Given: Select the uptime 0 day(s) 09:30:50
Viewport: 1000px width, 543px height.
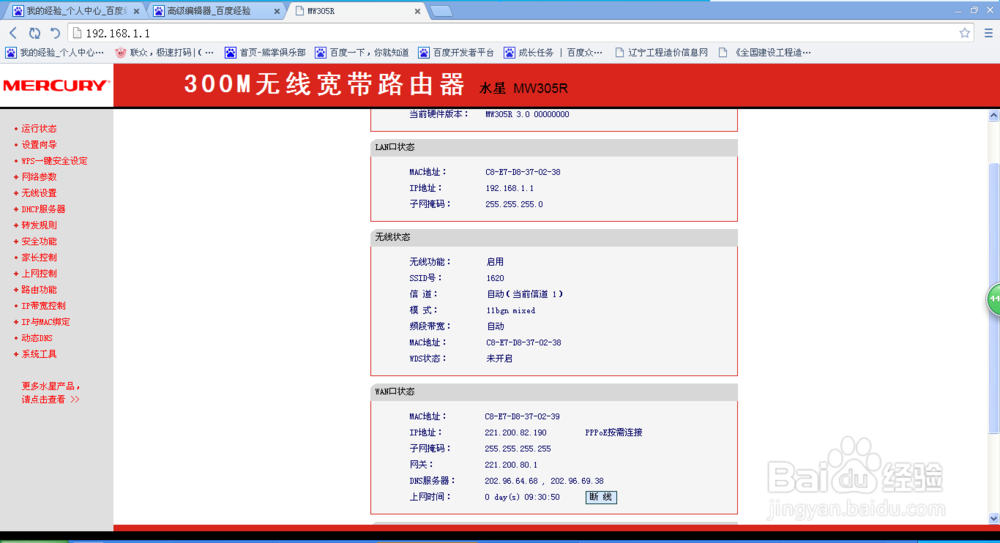Looking at the screenshot, I should click(x=522, y=497).
